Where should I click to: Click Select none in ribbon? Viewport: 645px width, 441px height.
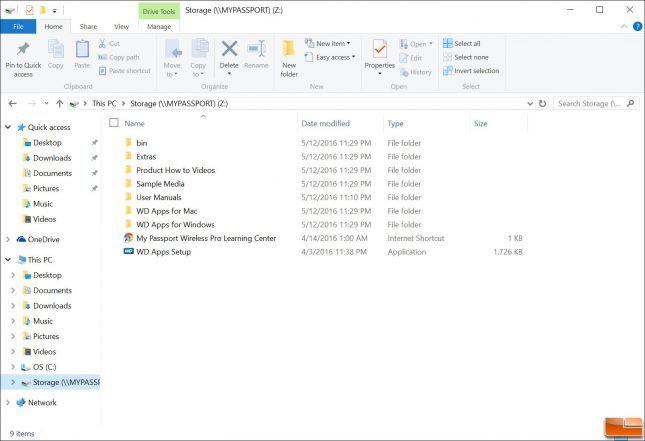(x=466, y=57)
